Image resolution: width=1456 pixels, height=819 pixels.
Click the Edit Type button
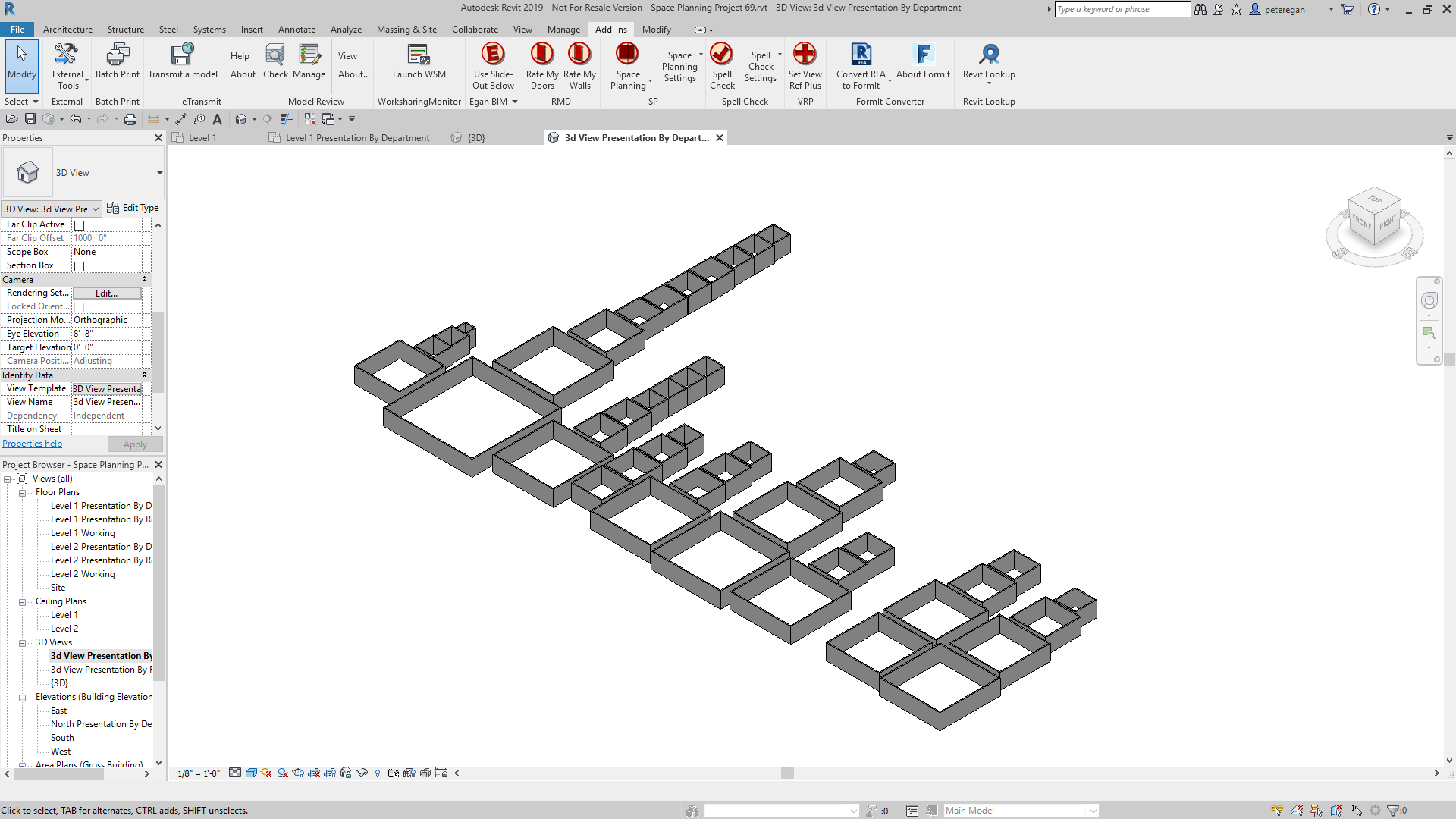(133, 208)
